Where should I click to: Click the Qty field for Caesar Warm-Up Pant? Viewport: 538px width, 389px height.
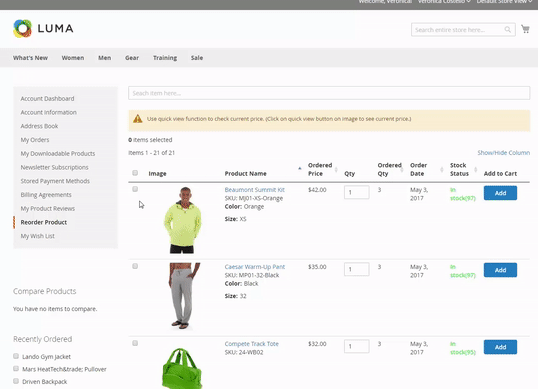(356, 269)
